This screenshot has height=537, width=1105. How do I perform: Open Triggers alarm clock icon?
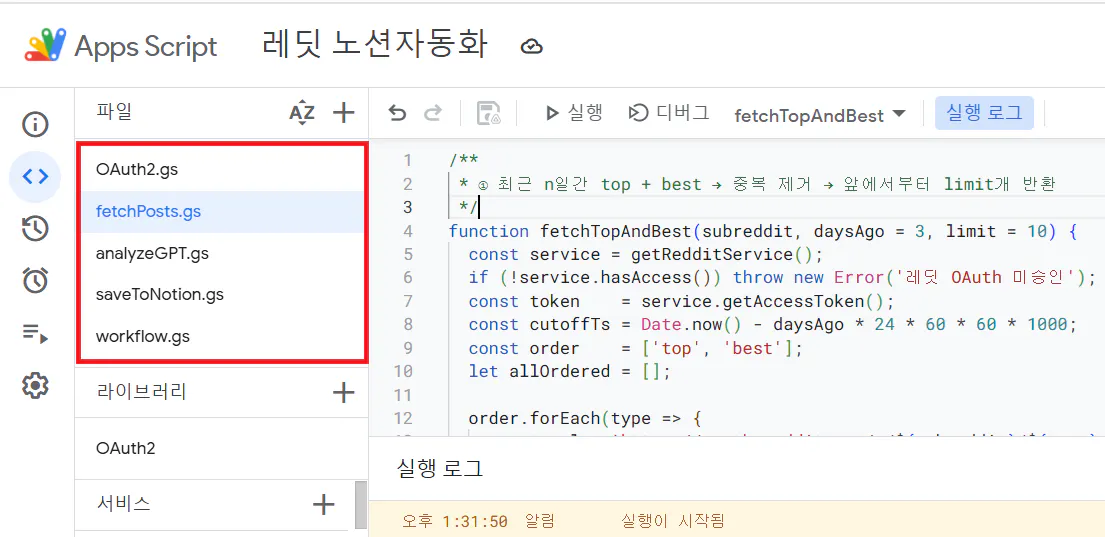coord(35,281)
